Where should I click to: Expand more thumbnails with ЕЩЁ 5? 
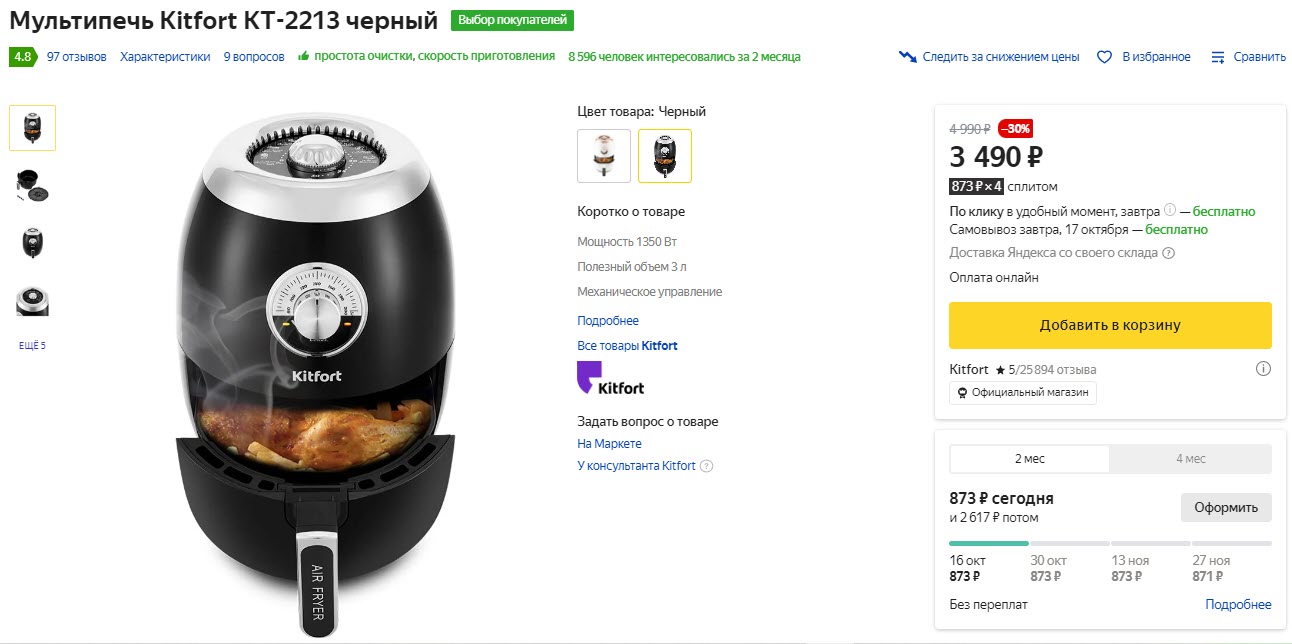tap(32, 346)
